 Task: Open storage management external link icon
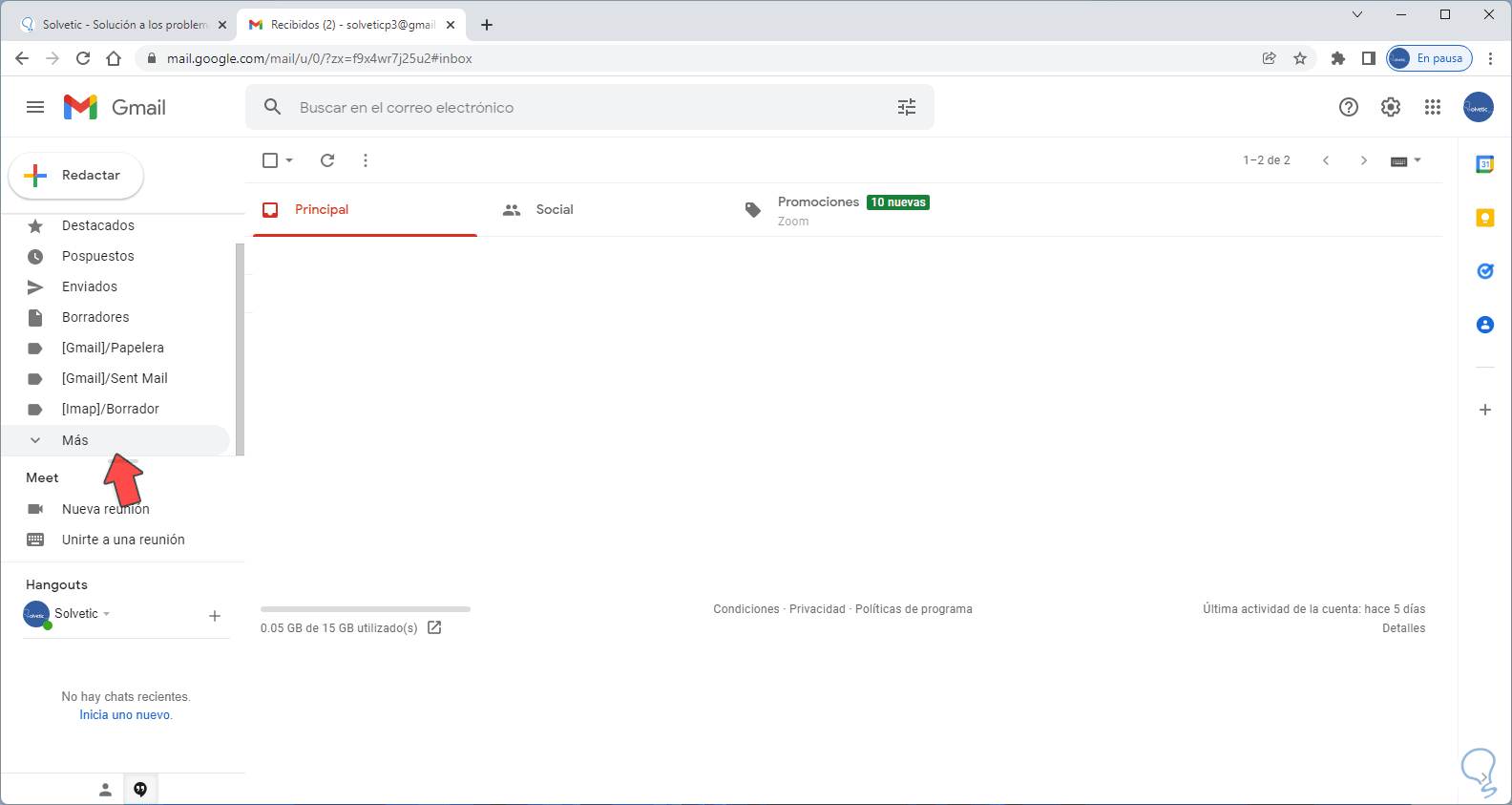pos(434,627)
